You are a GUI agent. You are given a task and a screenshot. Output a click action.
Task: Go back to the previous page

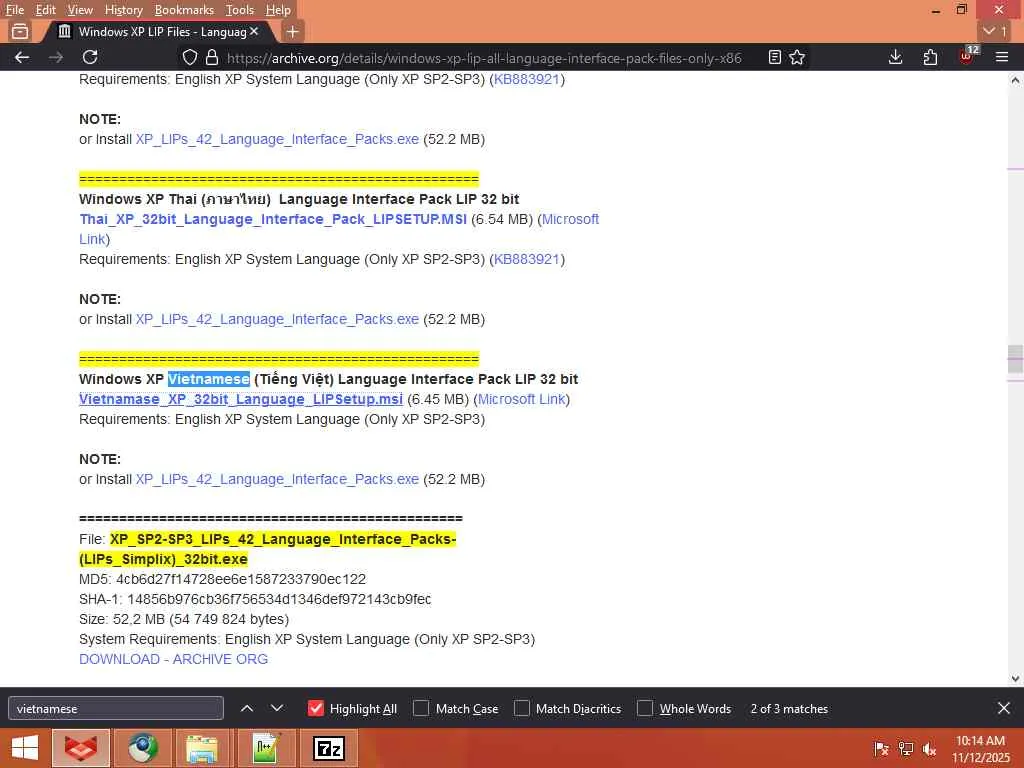[22, 57]
